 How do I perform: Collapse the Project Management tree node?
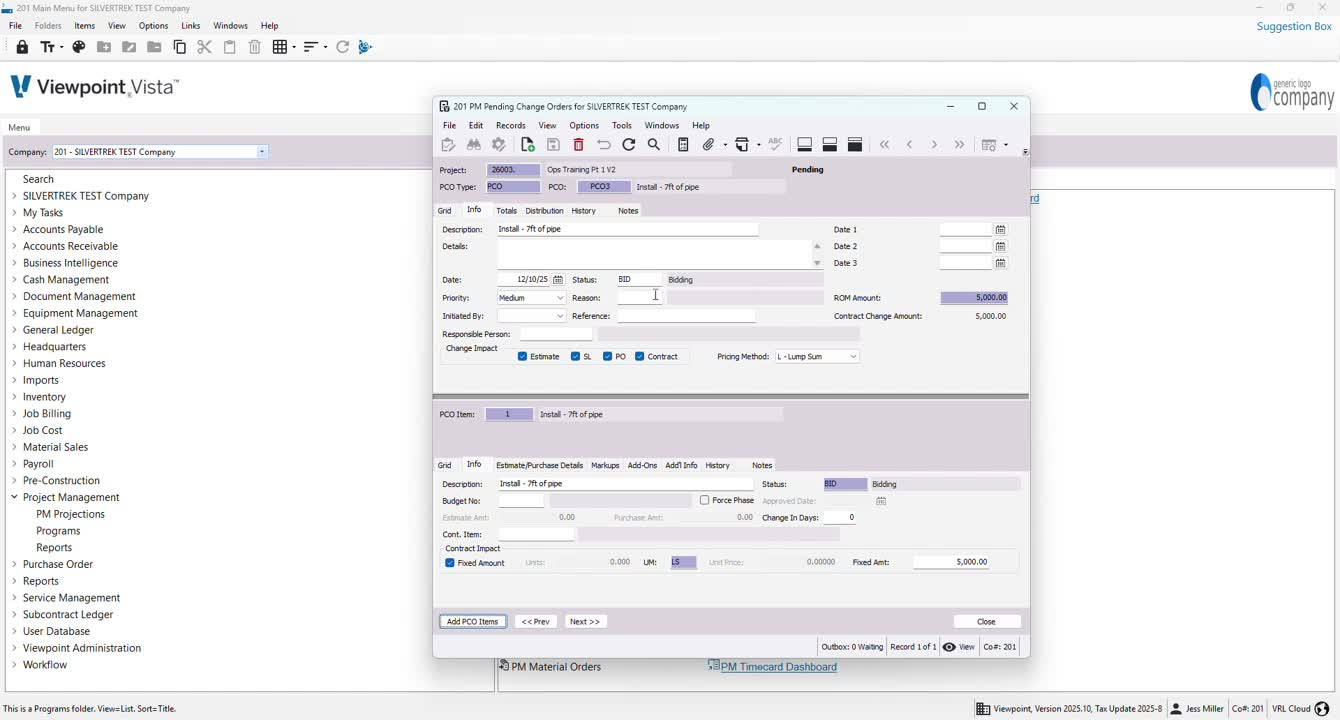click(x=14, y=497)
